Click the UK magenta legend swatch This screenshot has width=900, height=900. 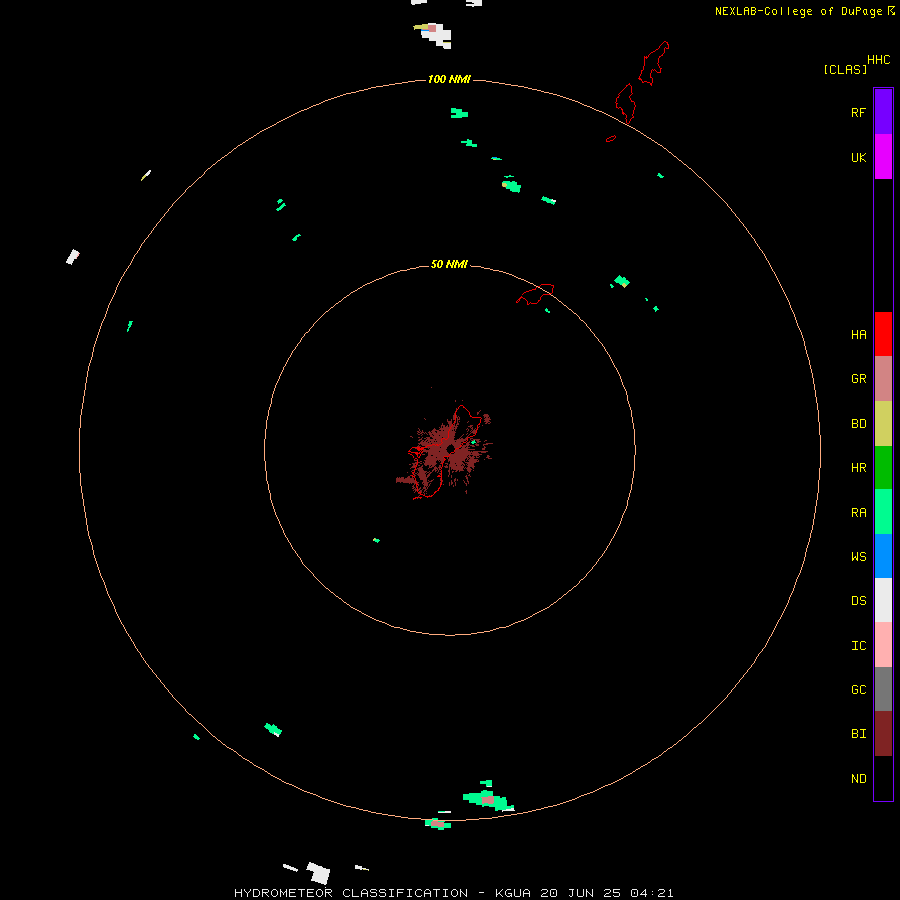tap(883, 157)
